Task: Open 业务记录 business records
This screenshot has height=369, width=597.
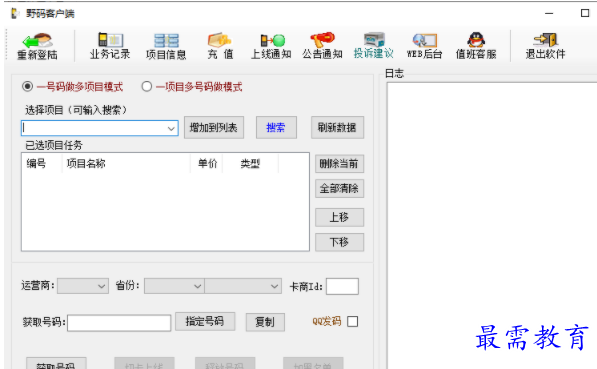Action: click(110, 46)
